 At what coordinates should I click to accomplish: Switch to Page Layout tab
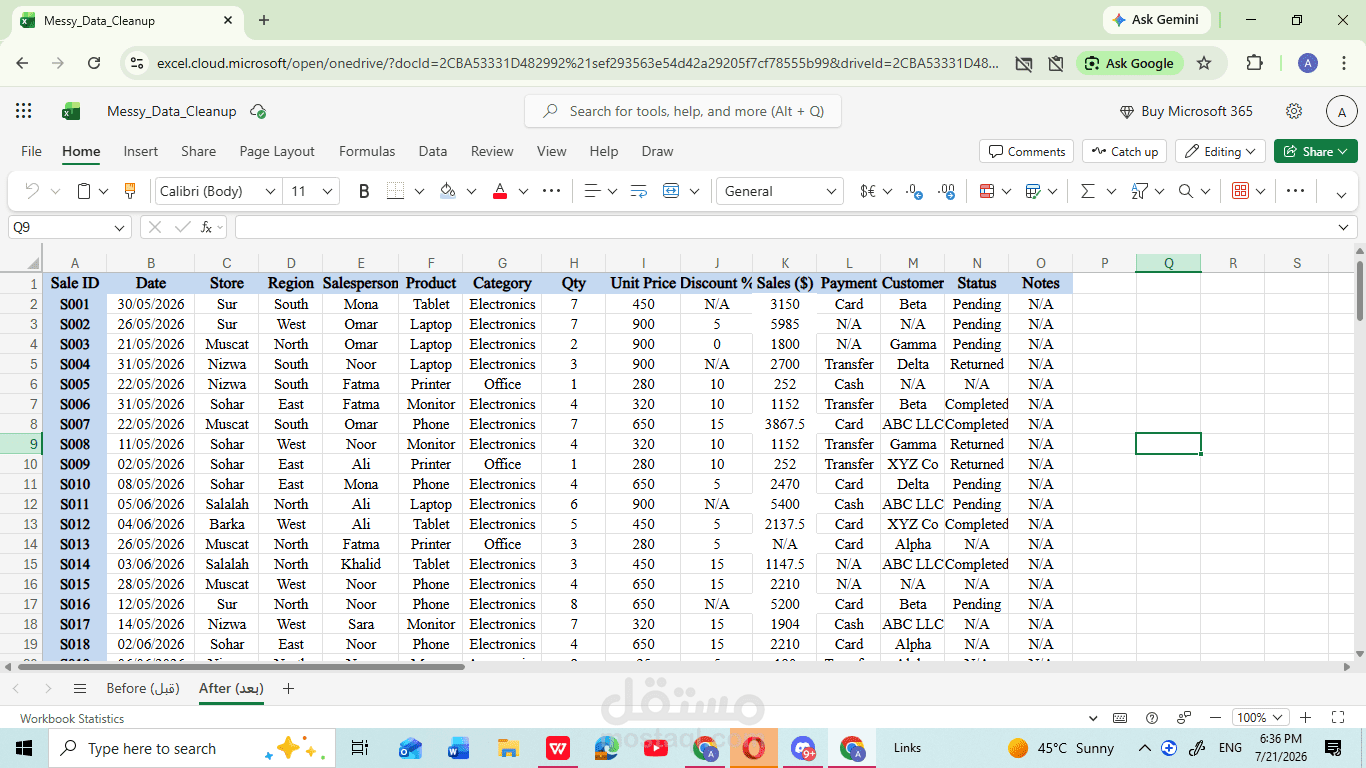(277, 152)
